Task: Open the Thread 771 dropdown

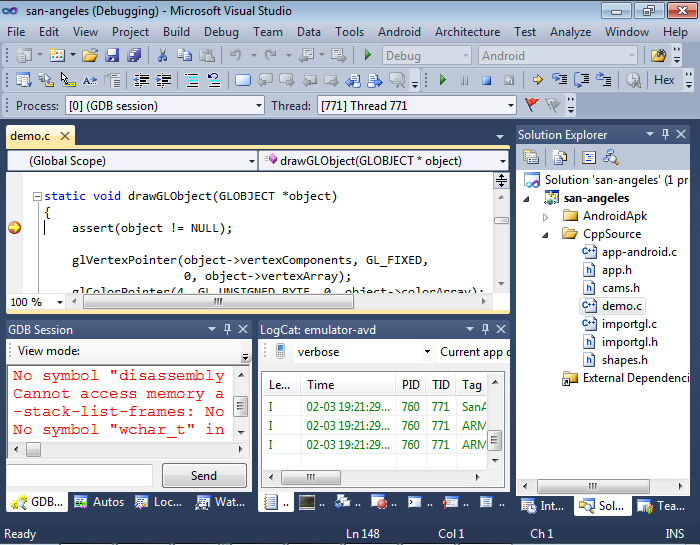Action: [511, 106]
